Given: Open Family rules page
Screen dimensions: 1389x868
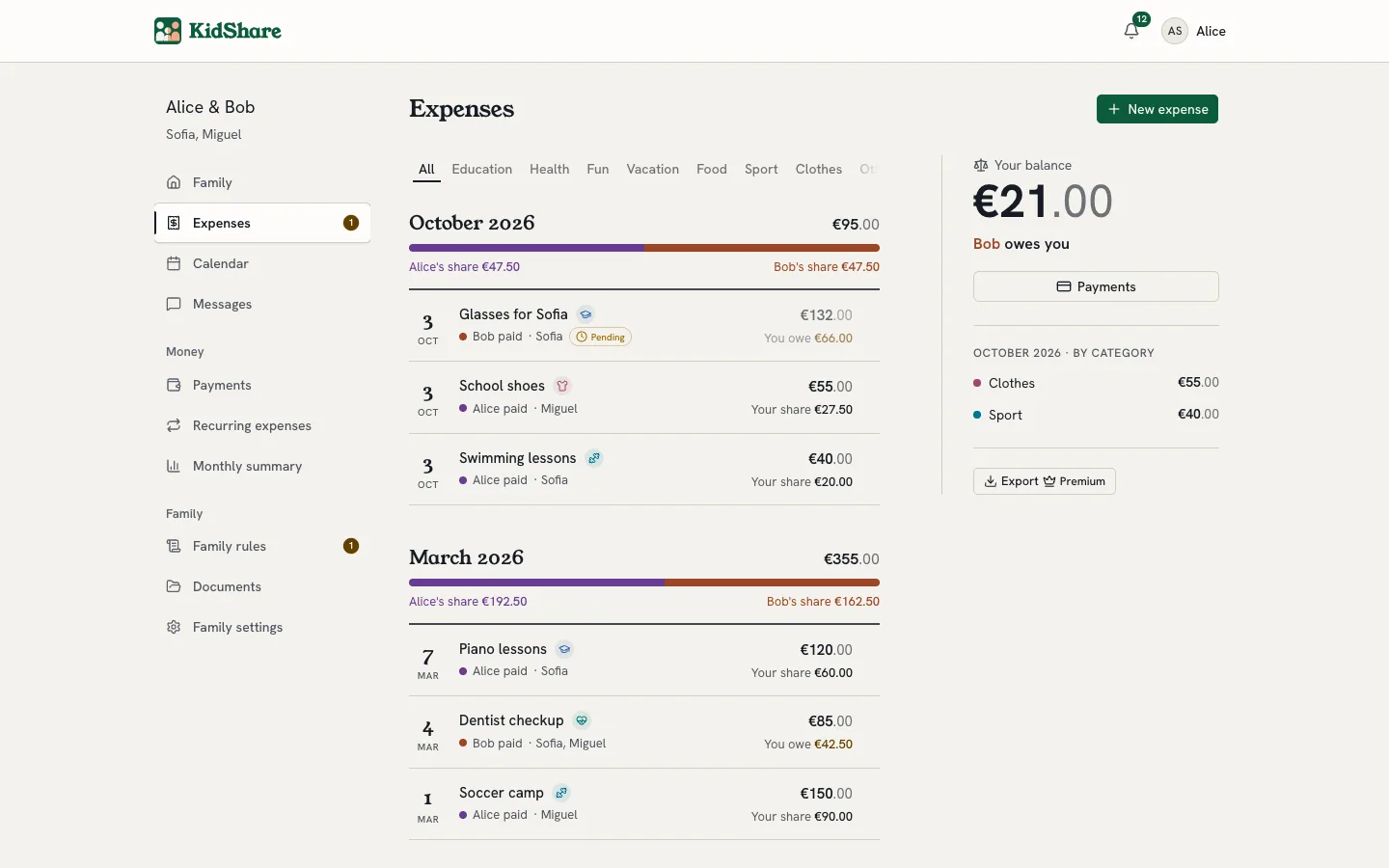Looking at the screenshot, I should [262, 546].
